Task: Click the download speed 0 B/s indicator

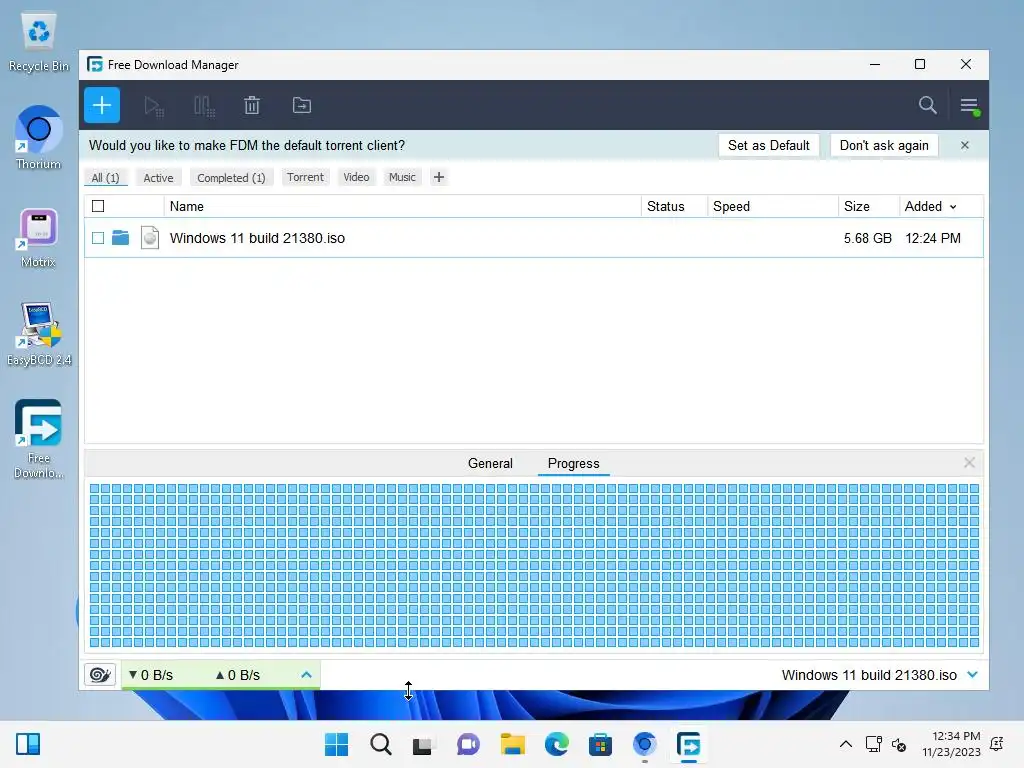Action: [151, 675]
